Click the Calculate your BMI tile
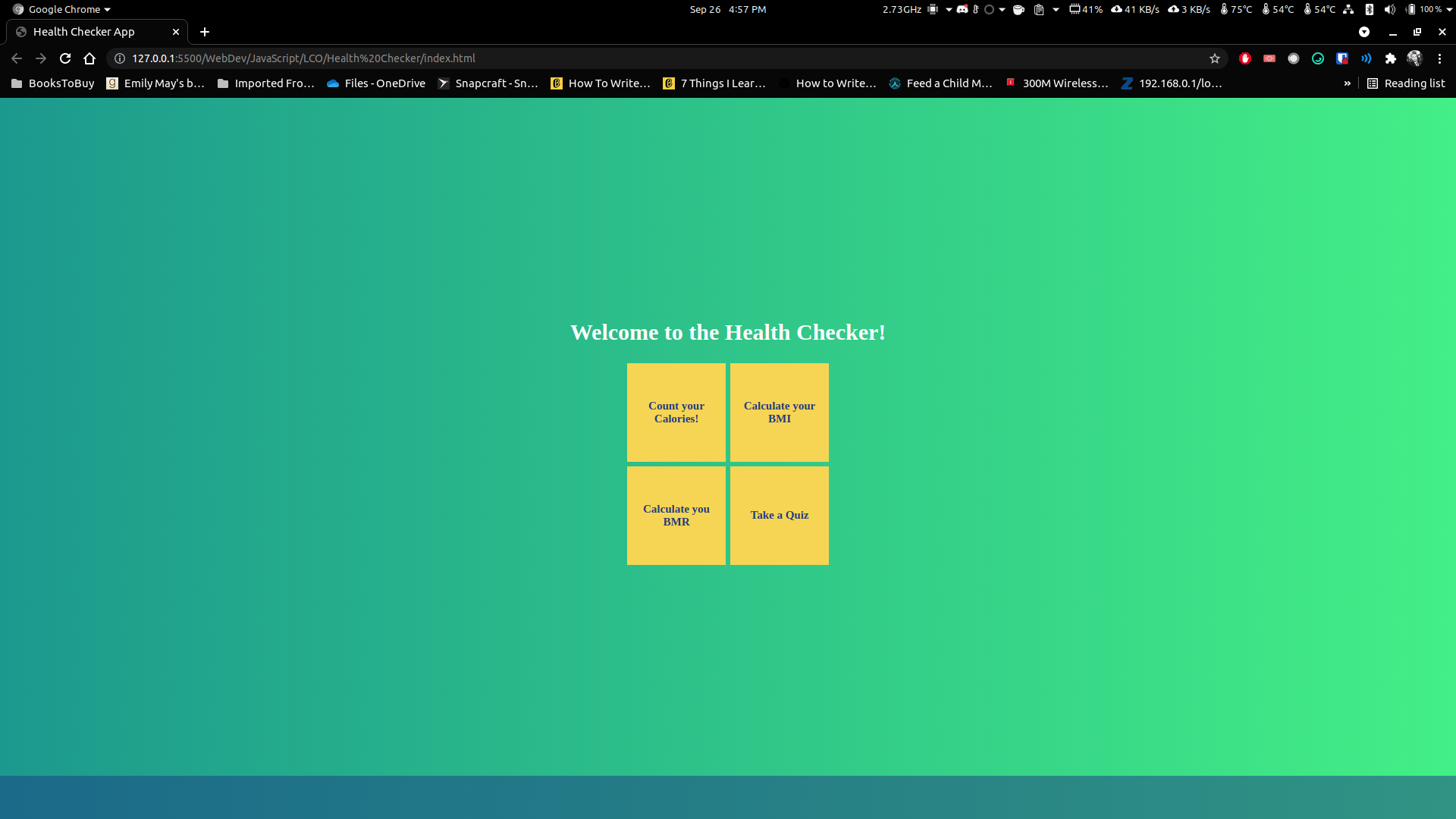The image size is (1456, 819). (779, 412)
